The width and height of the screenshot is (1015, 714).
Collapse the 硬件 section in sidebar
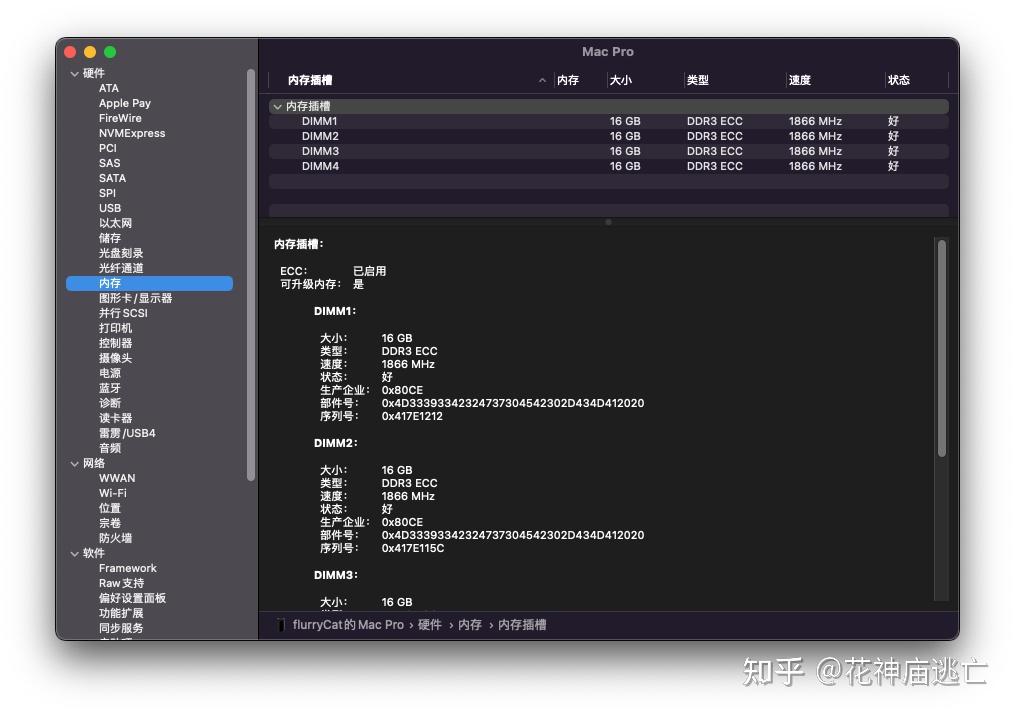[74, 74]
